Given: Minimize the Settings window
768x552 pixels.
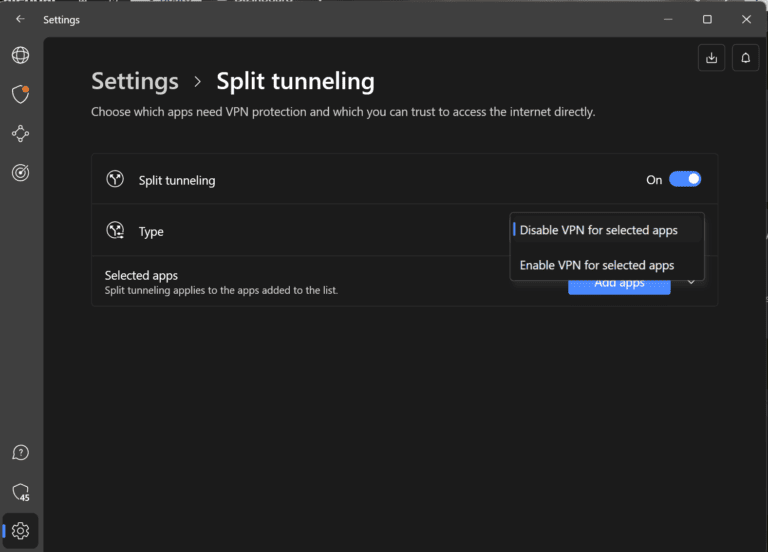Looking at the screenshot, I should pyautogui.click(x=668, y=19).
